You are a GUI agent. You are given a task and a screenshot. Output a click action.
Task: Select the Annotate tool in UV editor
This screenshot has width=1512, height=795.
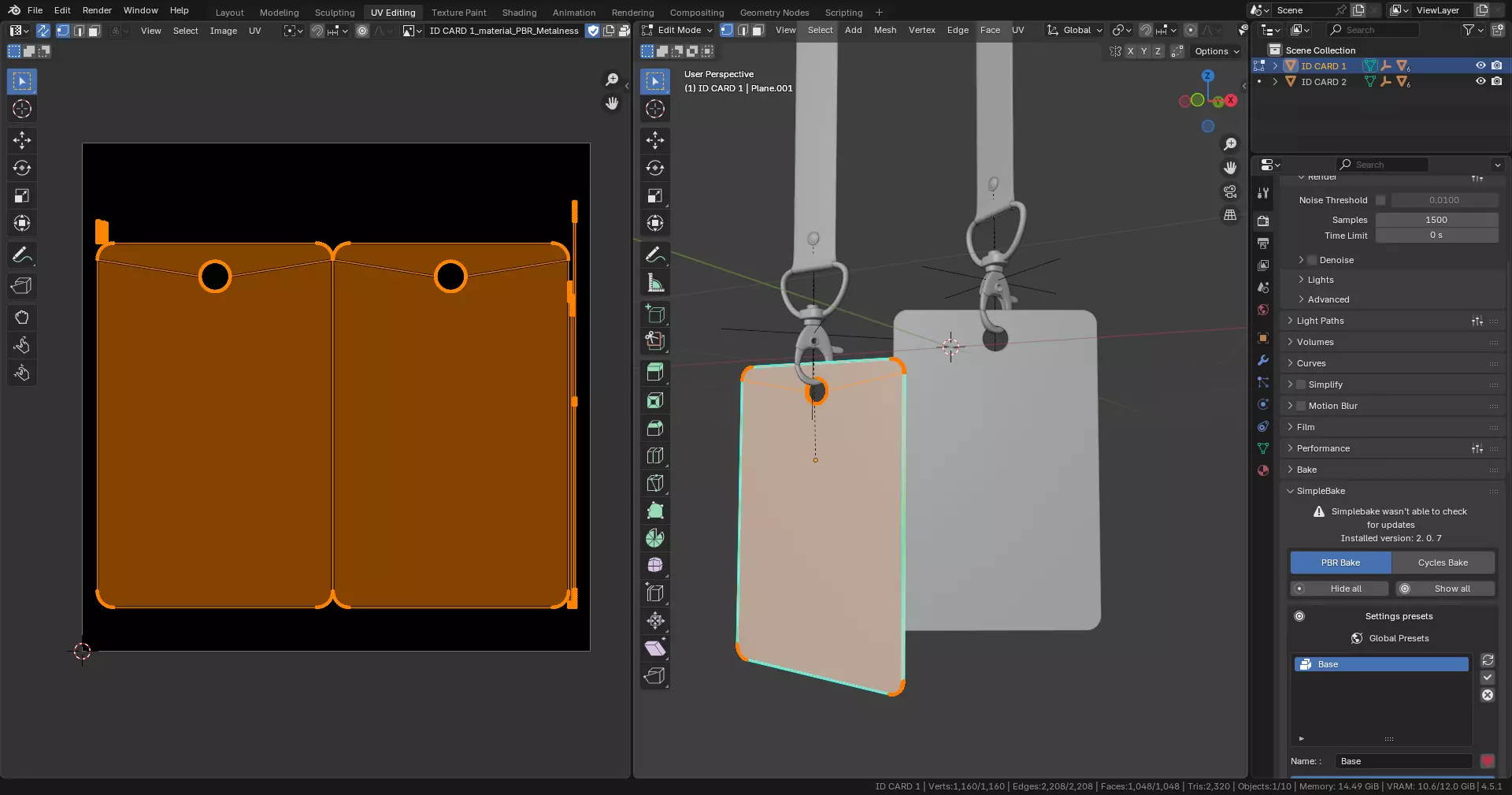22,254
